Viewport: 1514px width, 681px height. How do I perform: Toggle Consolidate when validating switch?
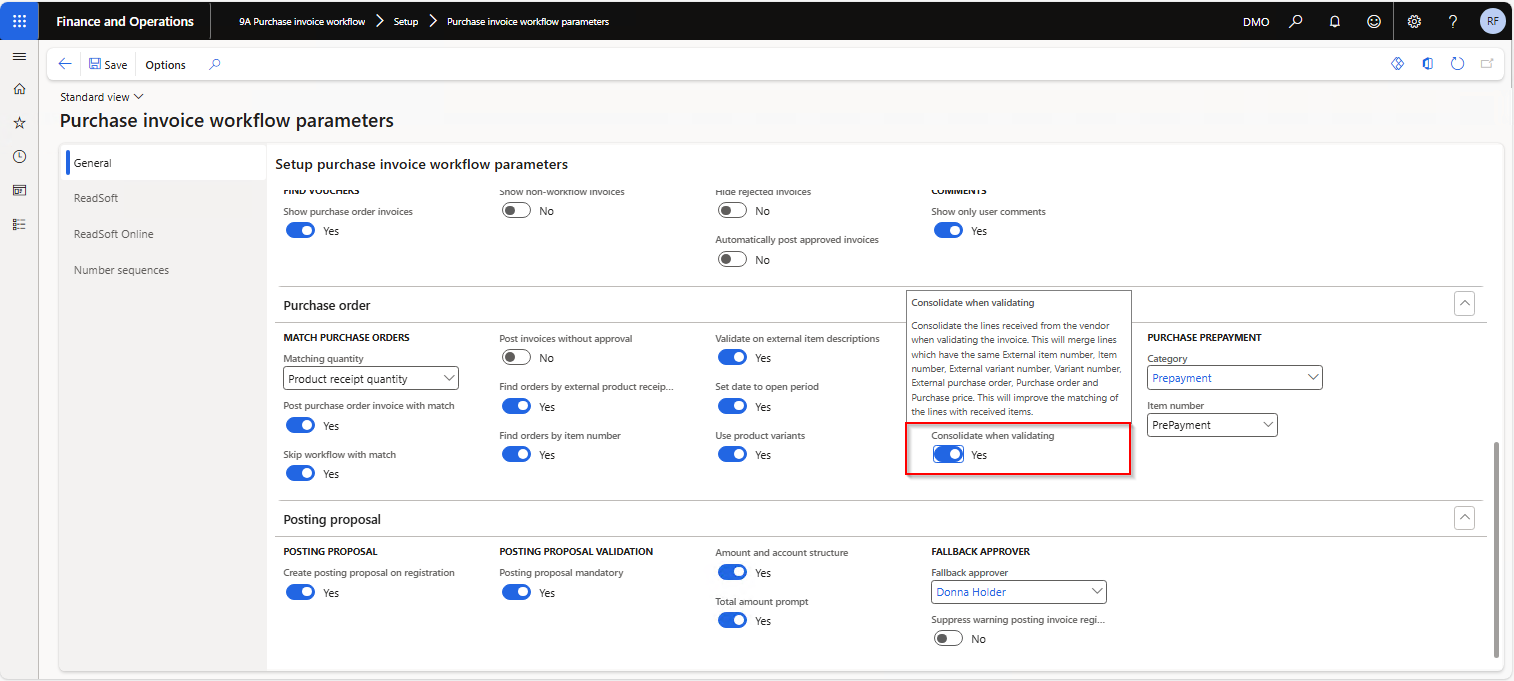click(948, 455)
